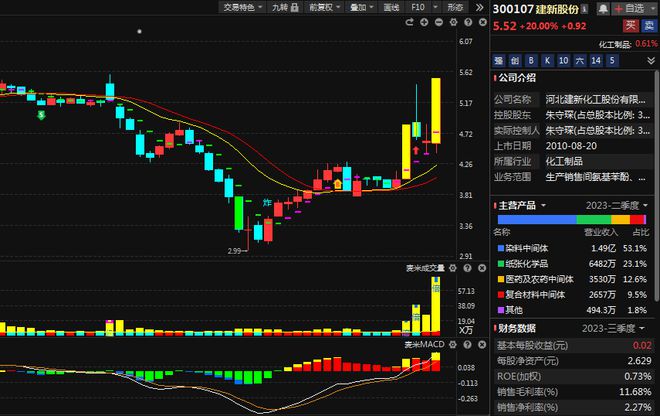
Task: Close the 麦米成交量 volume panel
Action: pos(482,268)
